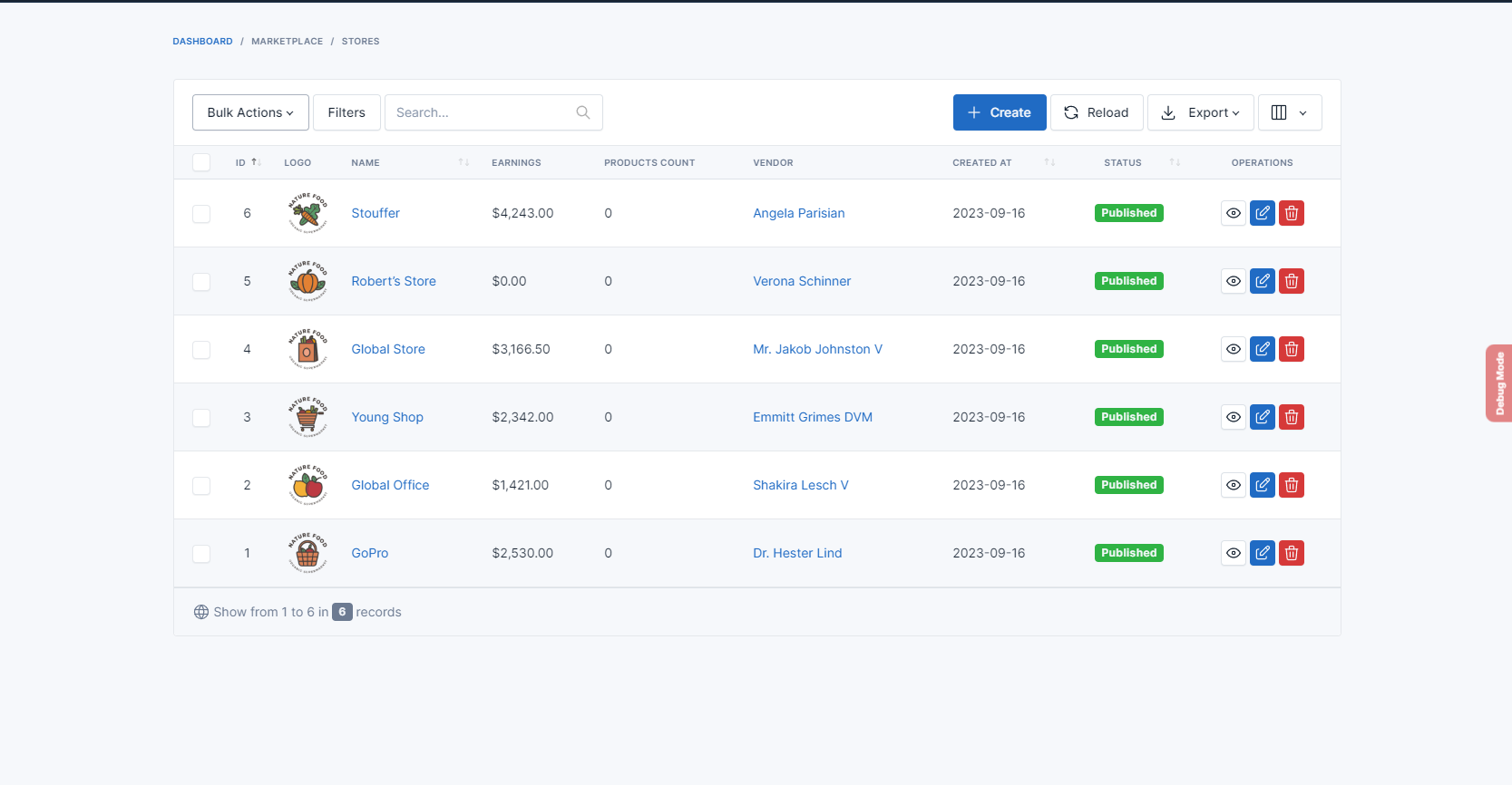Delete the Global Office store
Screen dimensions: 1512x785
click(1292, 485)
